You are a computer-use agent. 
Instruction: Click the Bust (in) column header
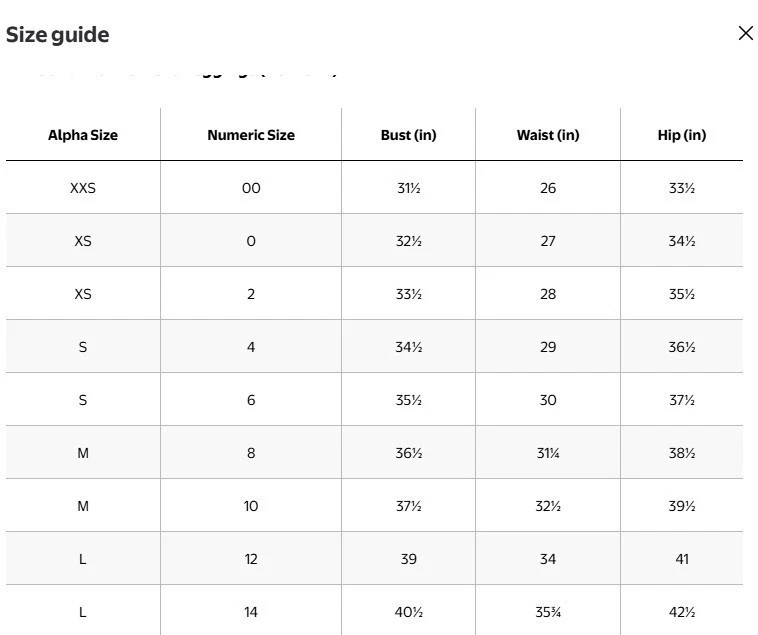(408, 135)
